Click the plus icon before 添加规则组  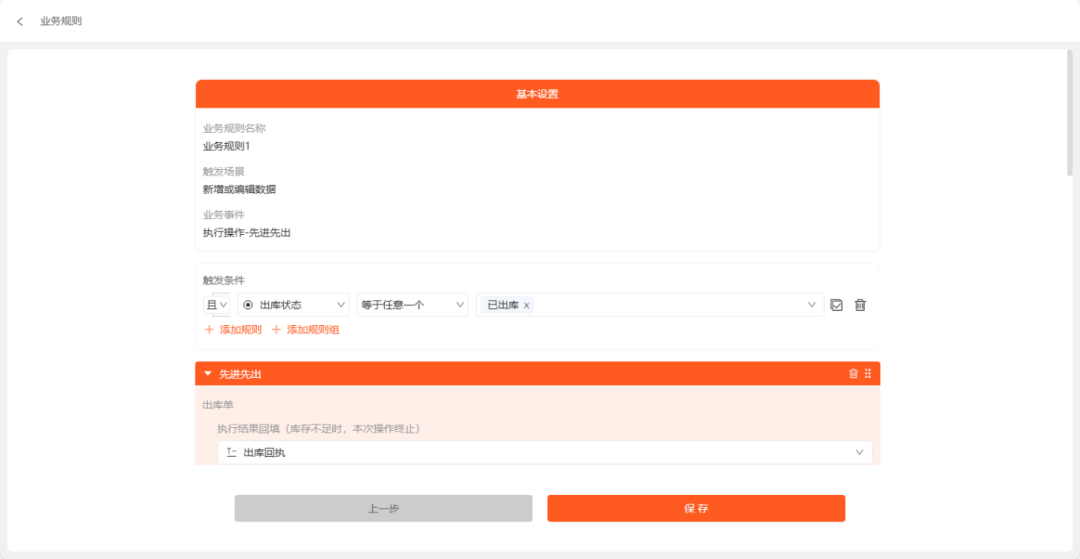click(x=276, y=330)
